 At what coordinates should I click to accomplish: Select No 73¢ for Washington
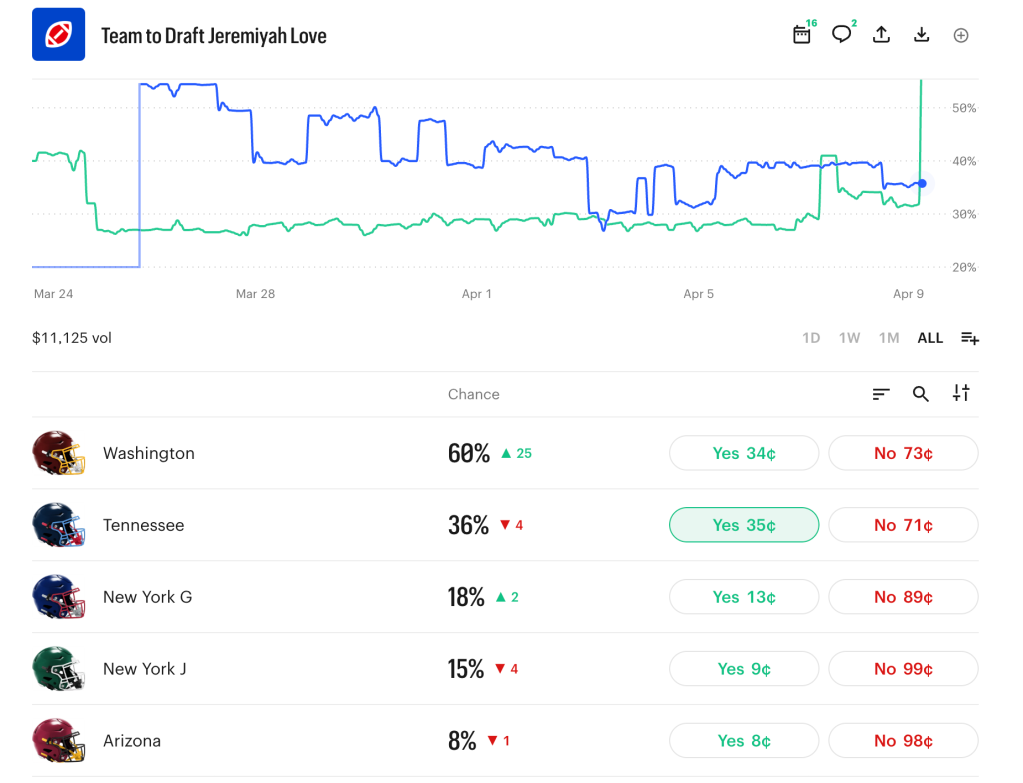pyautogui.click(x=903, y=452)
